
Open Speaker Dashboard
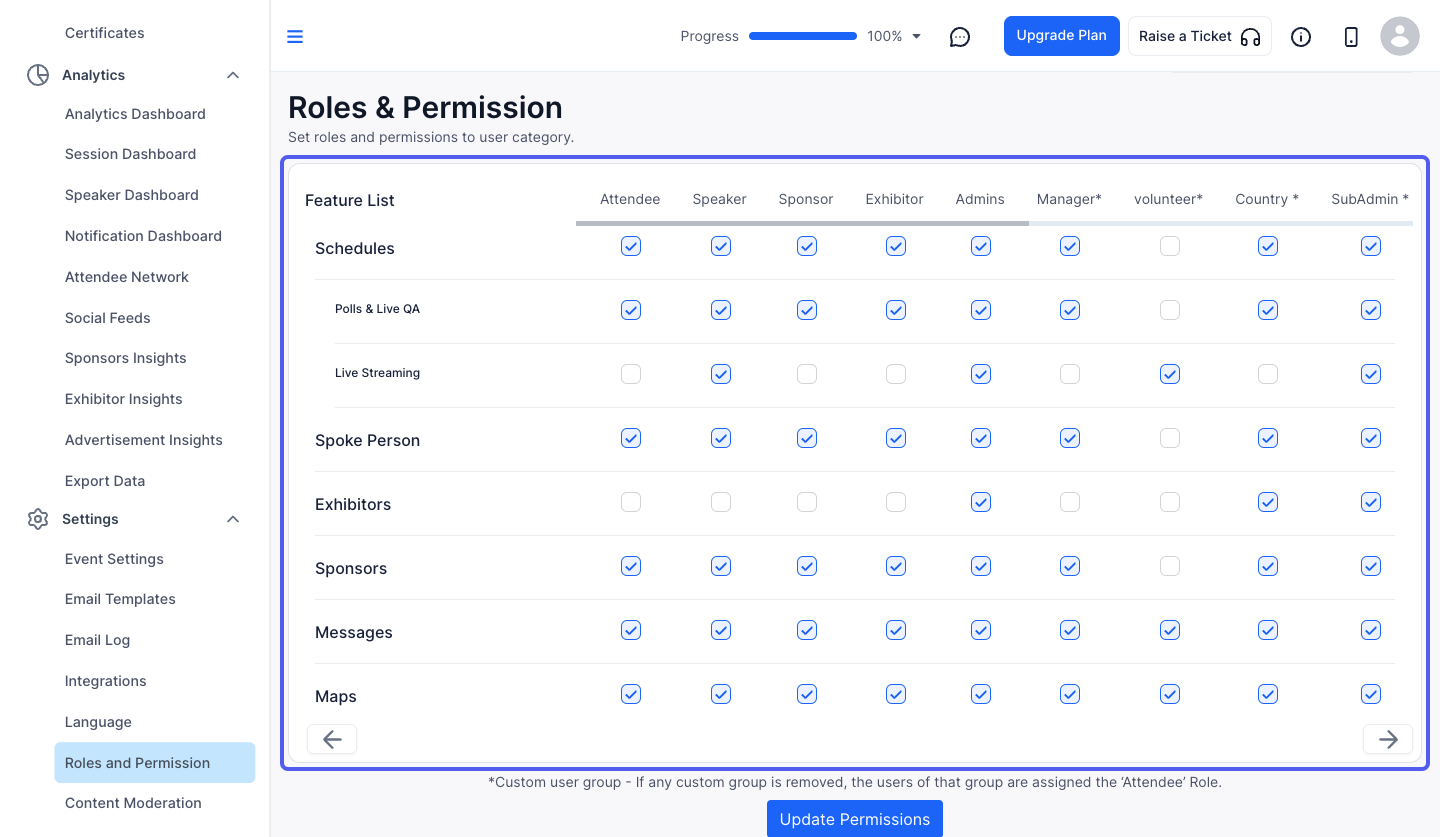(131, 195)
